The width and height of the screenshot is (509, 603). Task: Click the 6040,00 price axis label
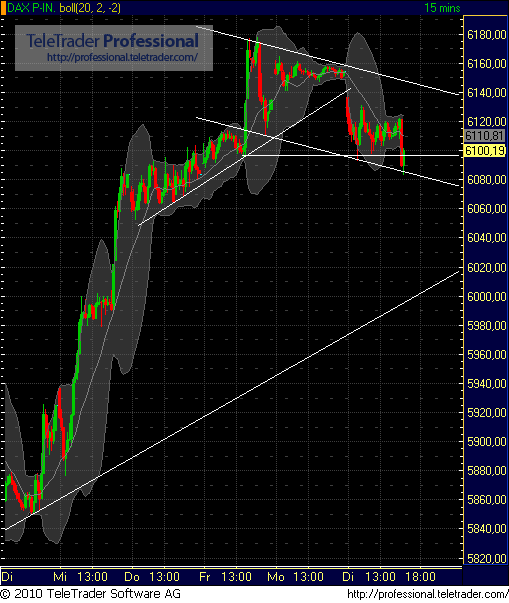coord(486,238)
